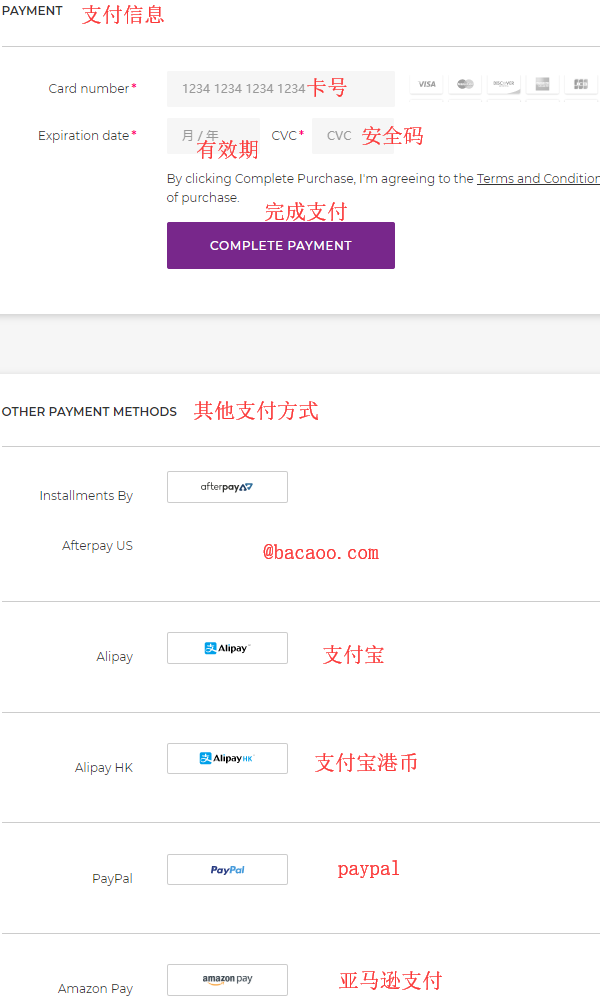Click the 'Card number' label text
600x1004 pixels.
coord(88,88)
